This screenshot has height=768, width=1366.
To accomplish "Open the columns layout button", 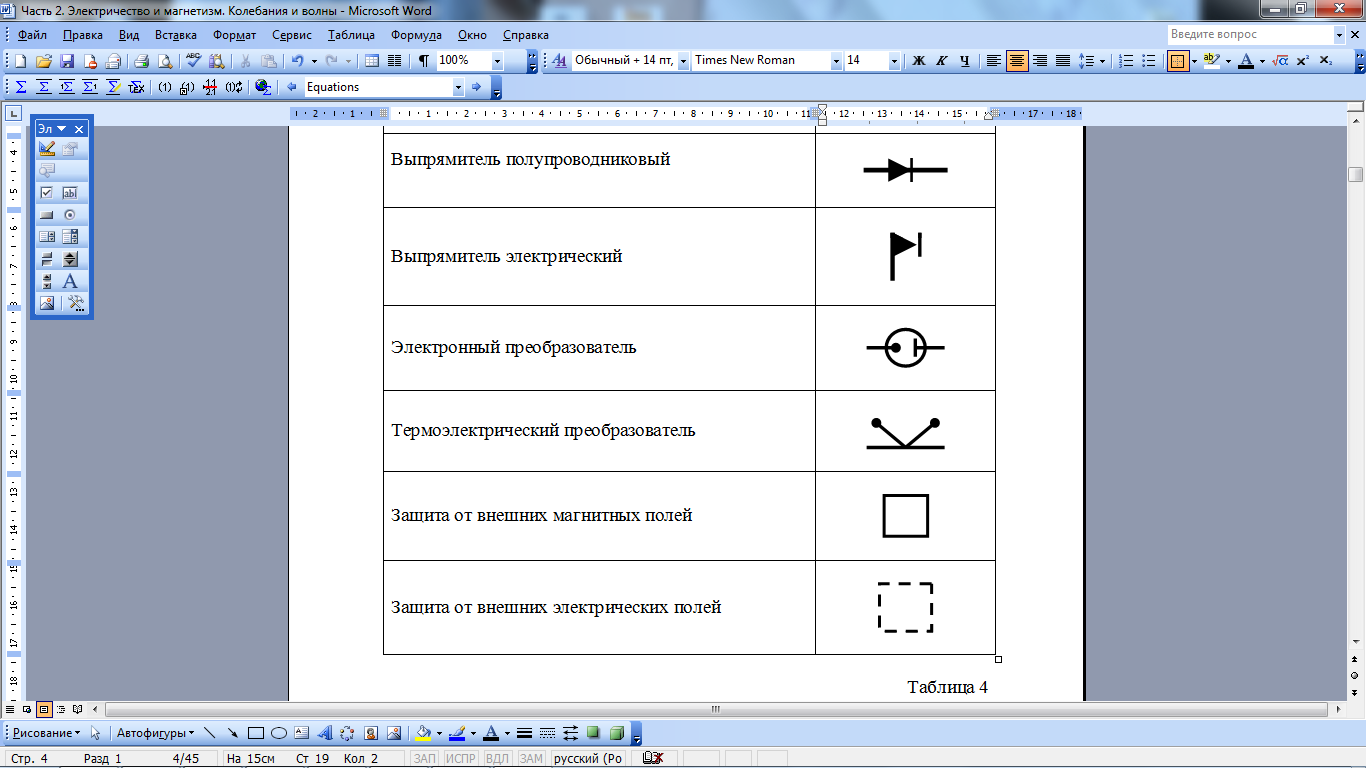I will point(395,61).
